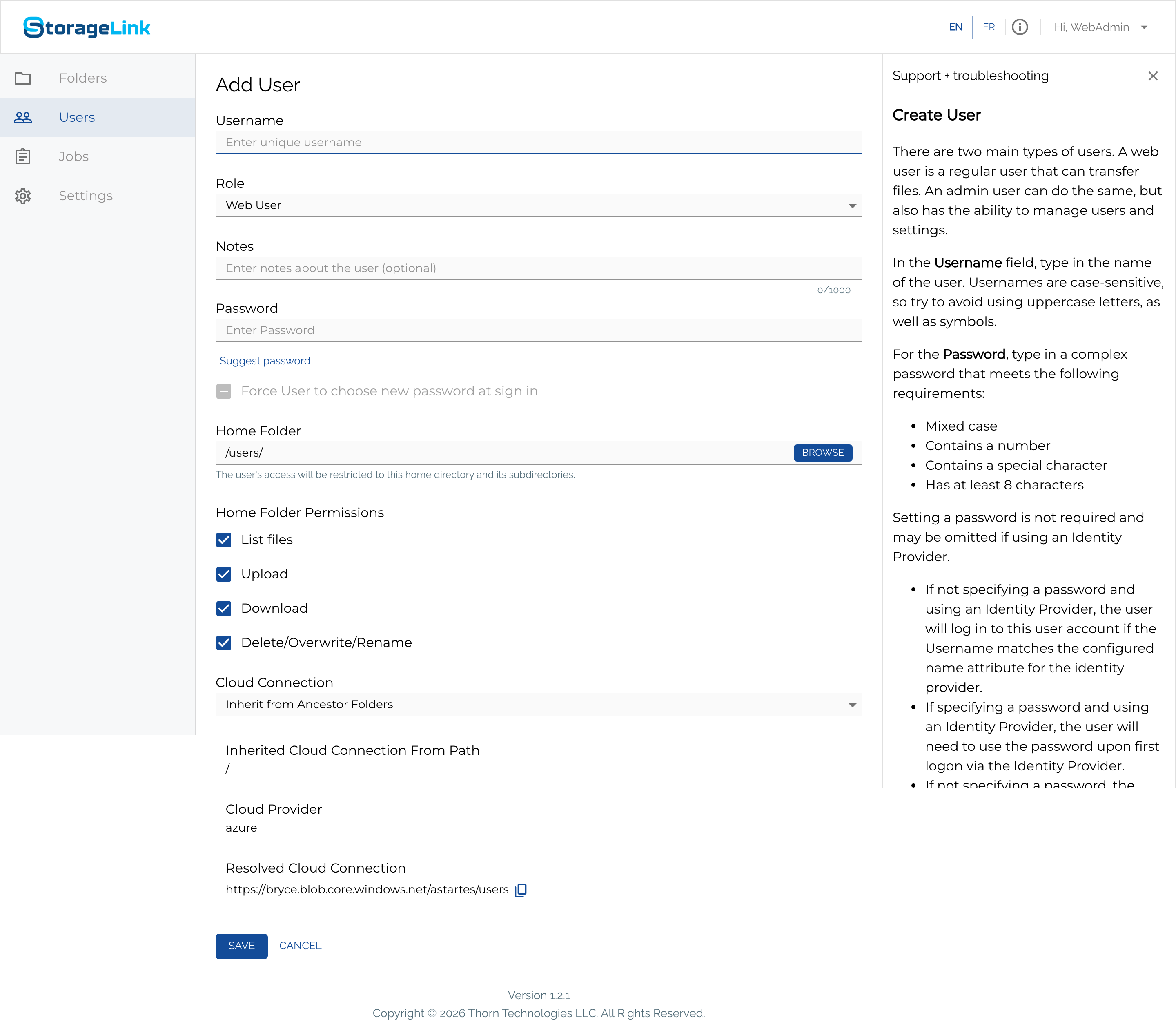
Task: Click the Create User help heading
Action: click(936, 115)
